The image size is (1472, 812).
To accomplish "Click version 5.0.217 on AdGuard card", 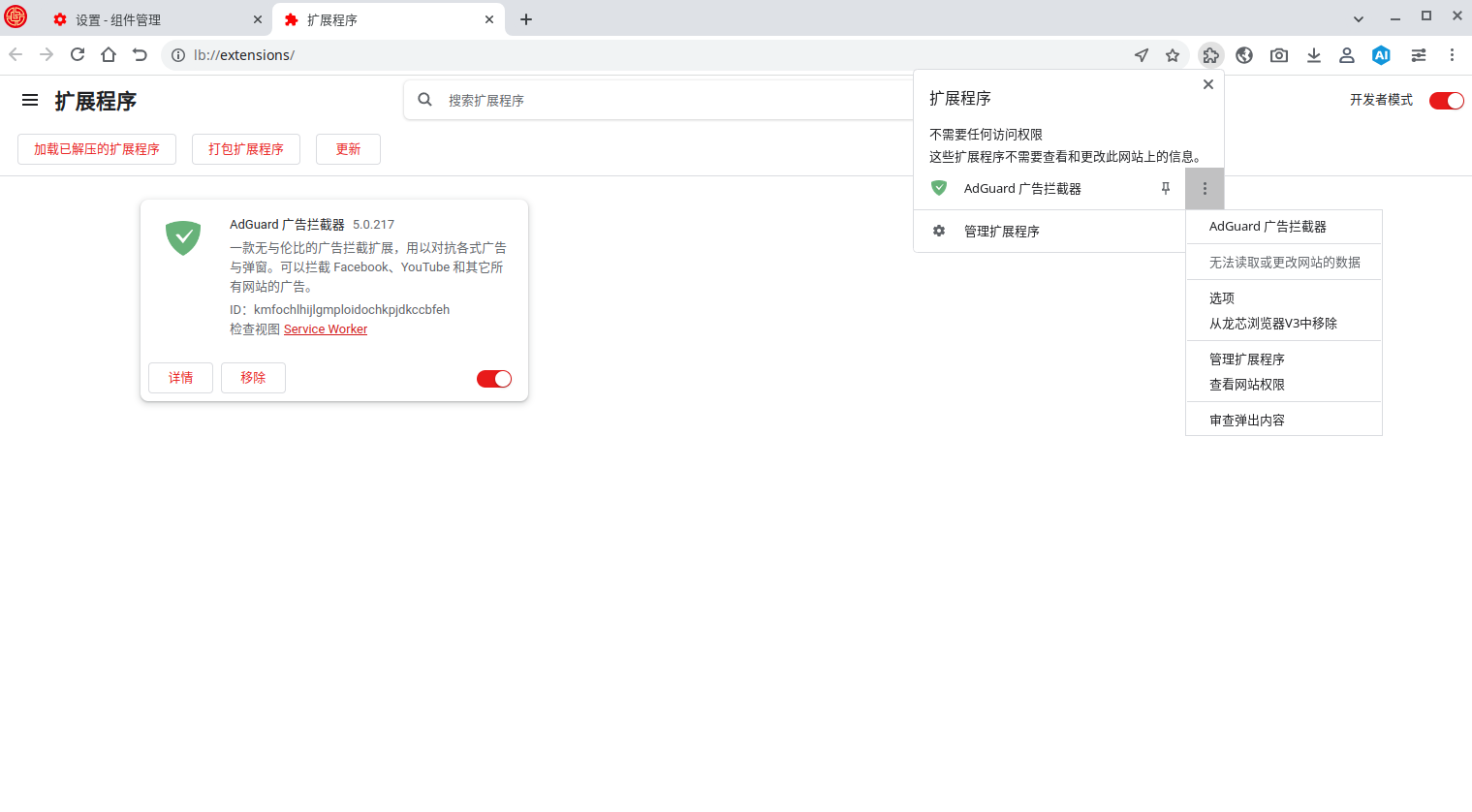I will point(373,225).
